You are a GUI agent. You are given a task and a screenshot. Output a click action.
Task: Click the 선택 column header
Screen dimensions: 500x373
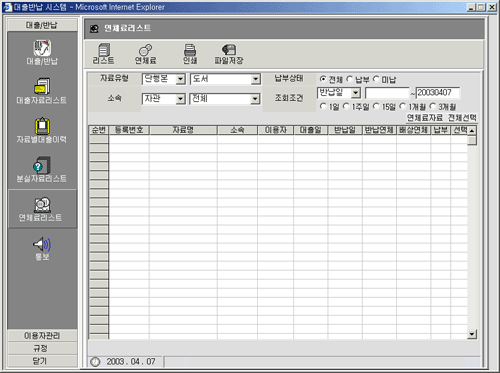pyautogui.click(x=459, y=130)
